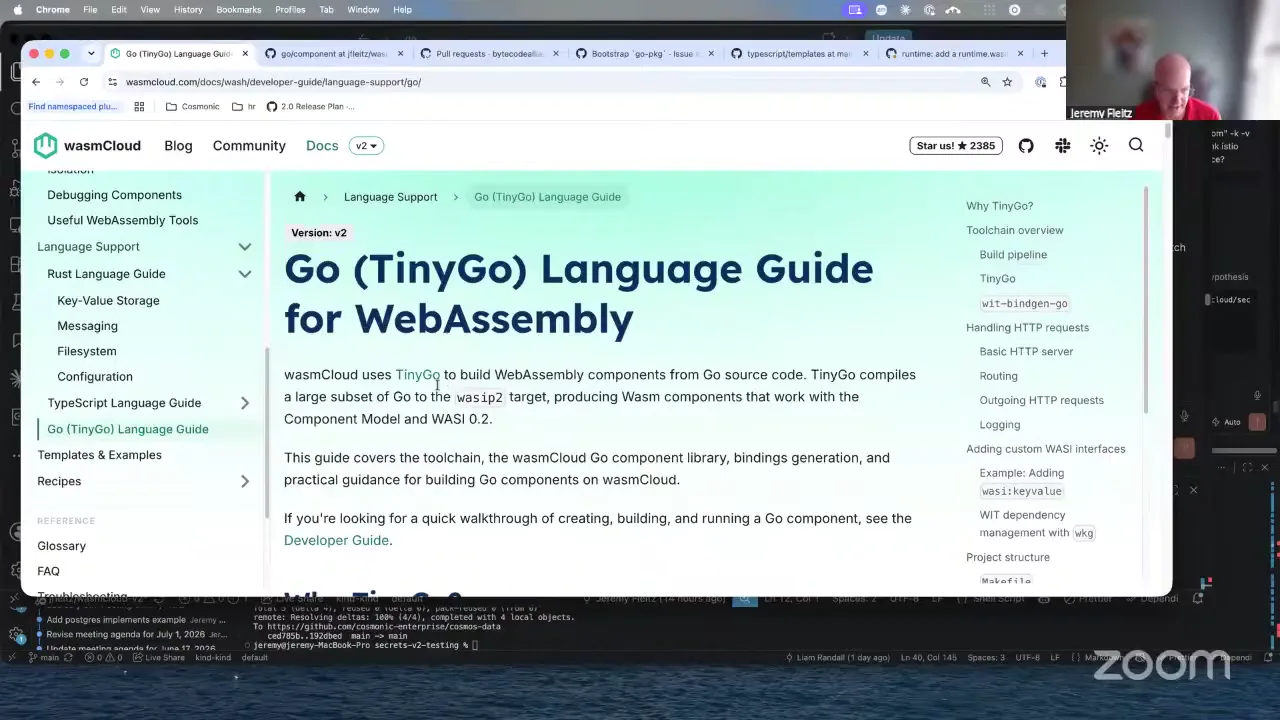The image size is (1280, 720).
Task: Open the Bookmarks menu in menu bar
Action: click(238, 10)
